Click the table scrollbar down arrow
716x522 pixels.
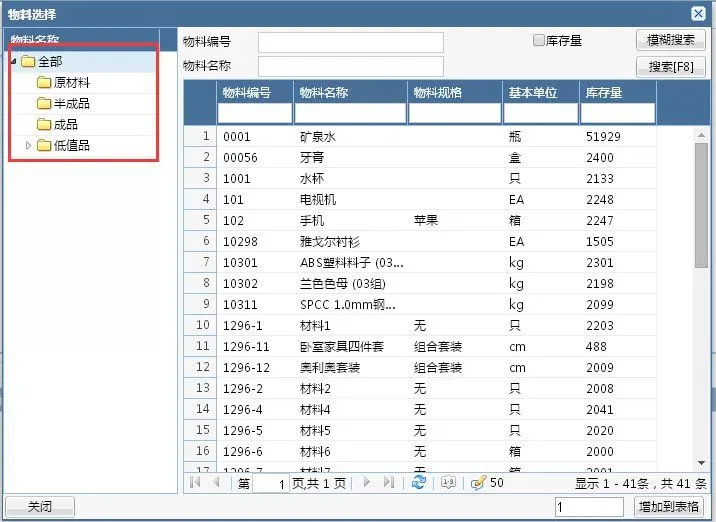(701, 463)
